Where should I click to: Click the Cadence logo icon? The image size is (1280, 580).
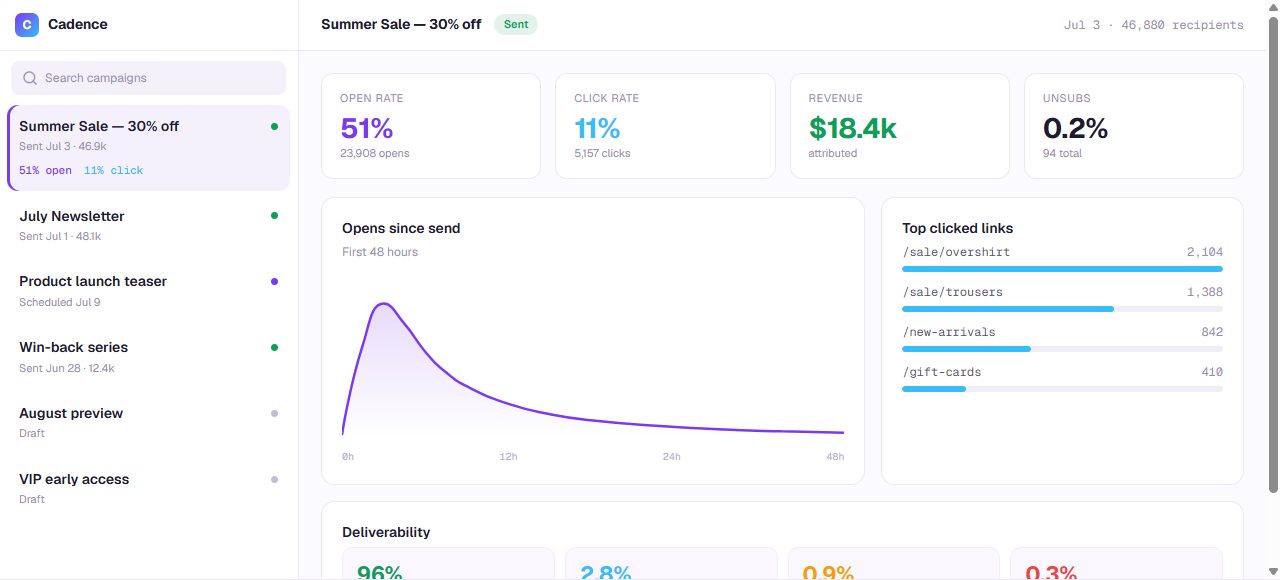point(27,24)
